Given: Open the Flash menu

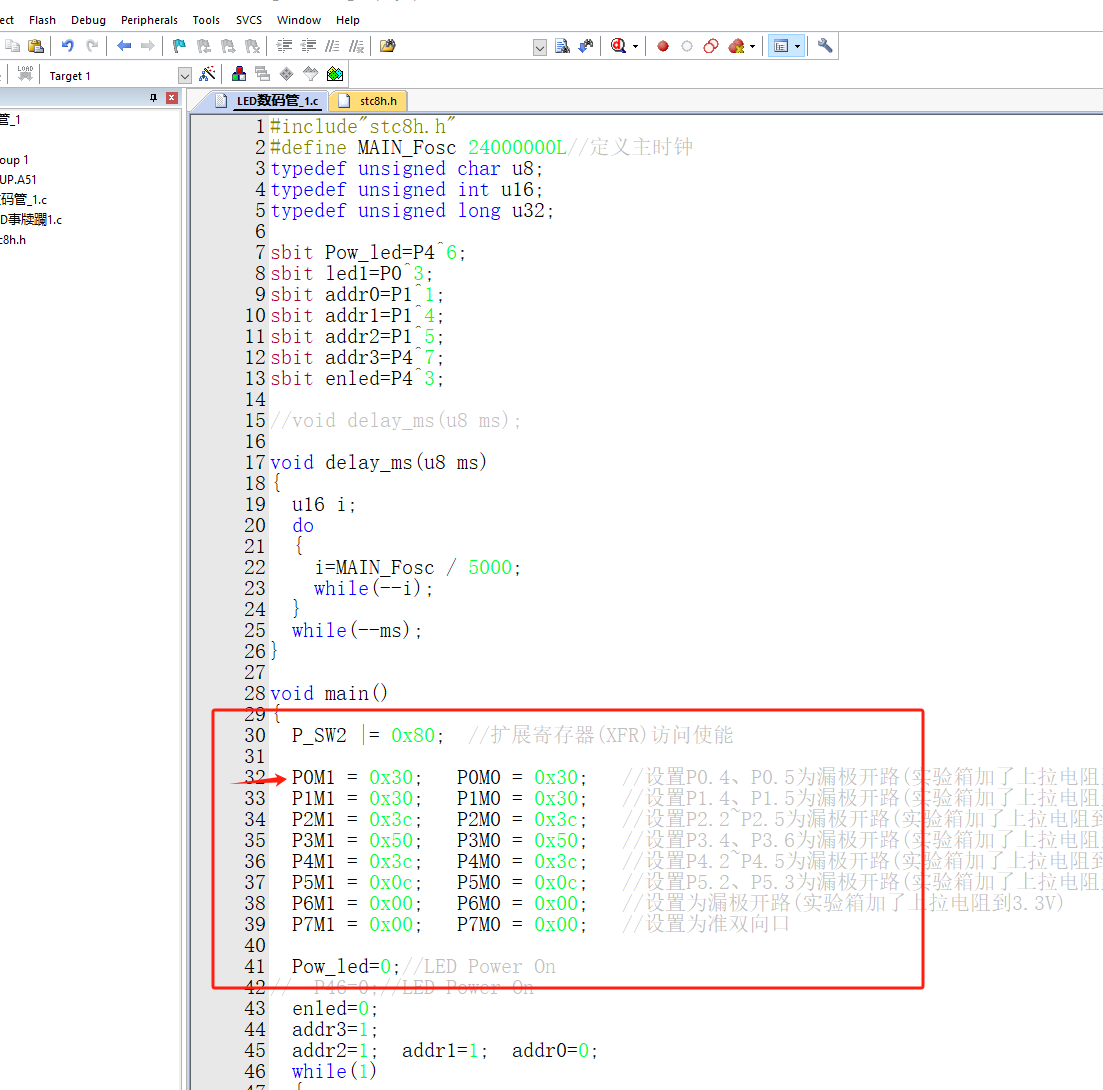Looking at the screenshot, I should click(x=42, y=20).
